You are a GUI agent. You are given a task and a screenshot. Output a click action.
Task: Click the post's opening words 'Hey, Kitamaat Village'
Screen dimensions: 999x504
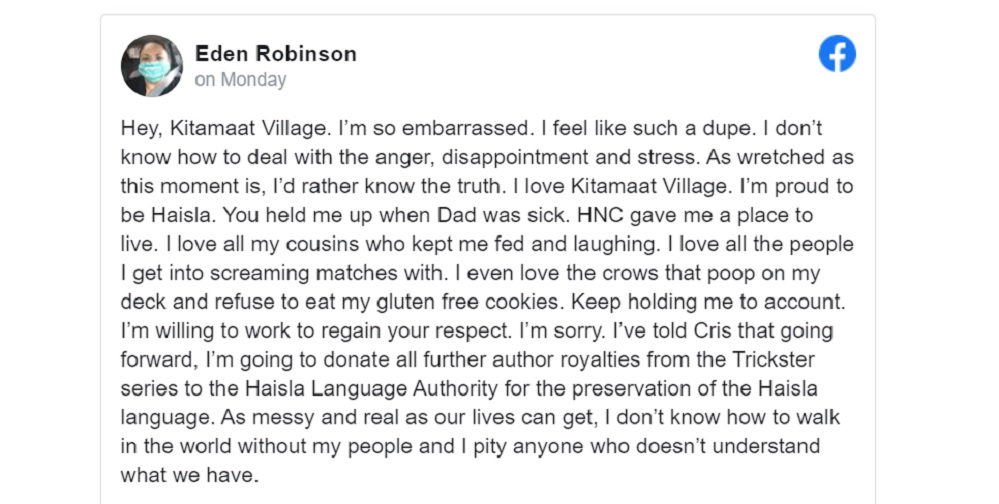coord(225,128)
